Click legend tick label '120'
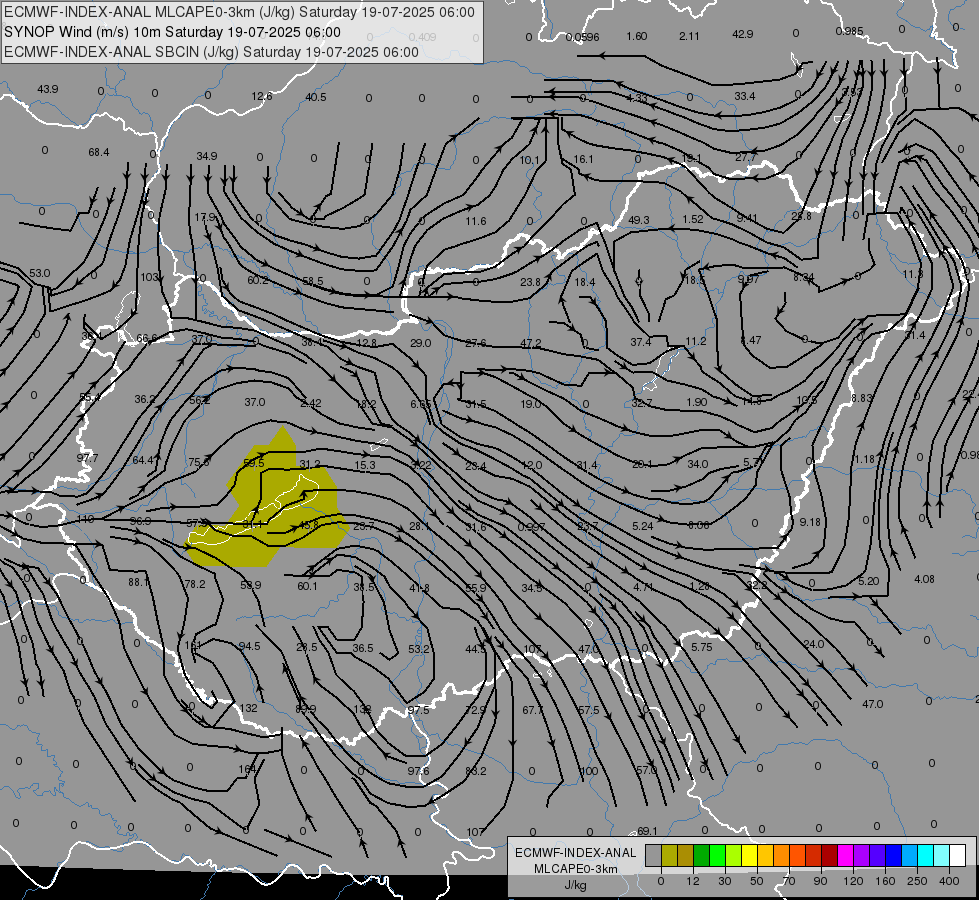Viewport: 979px width, 900px height. 853,881
